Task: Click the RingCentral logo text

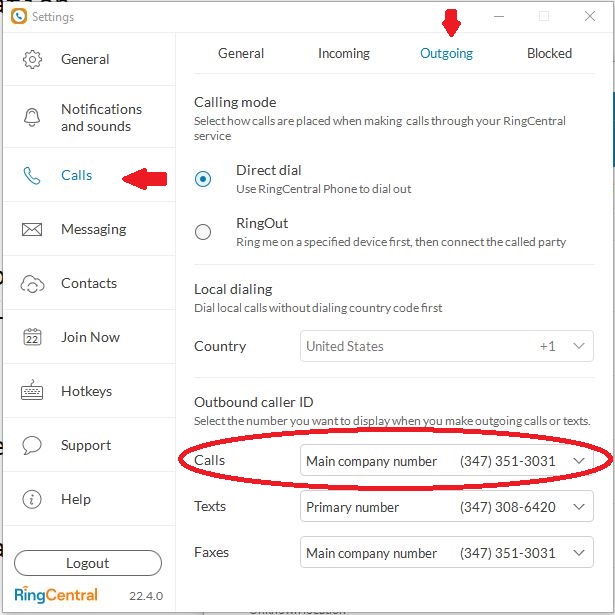Action: (x=57, y=595)
